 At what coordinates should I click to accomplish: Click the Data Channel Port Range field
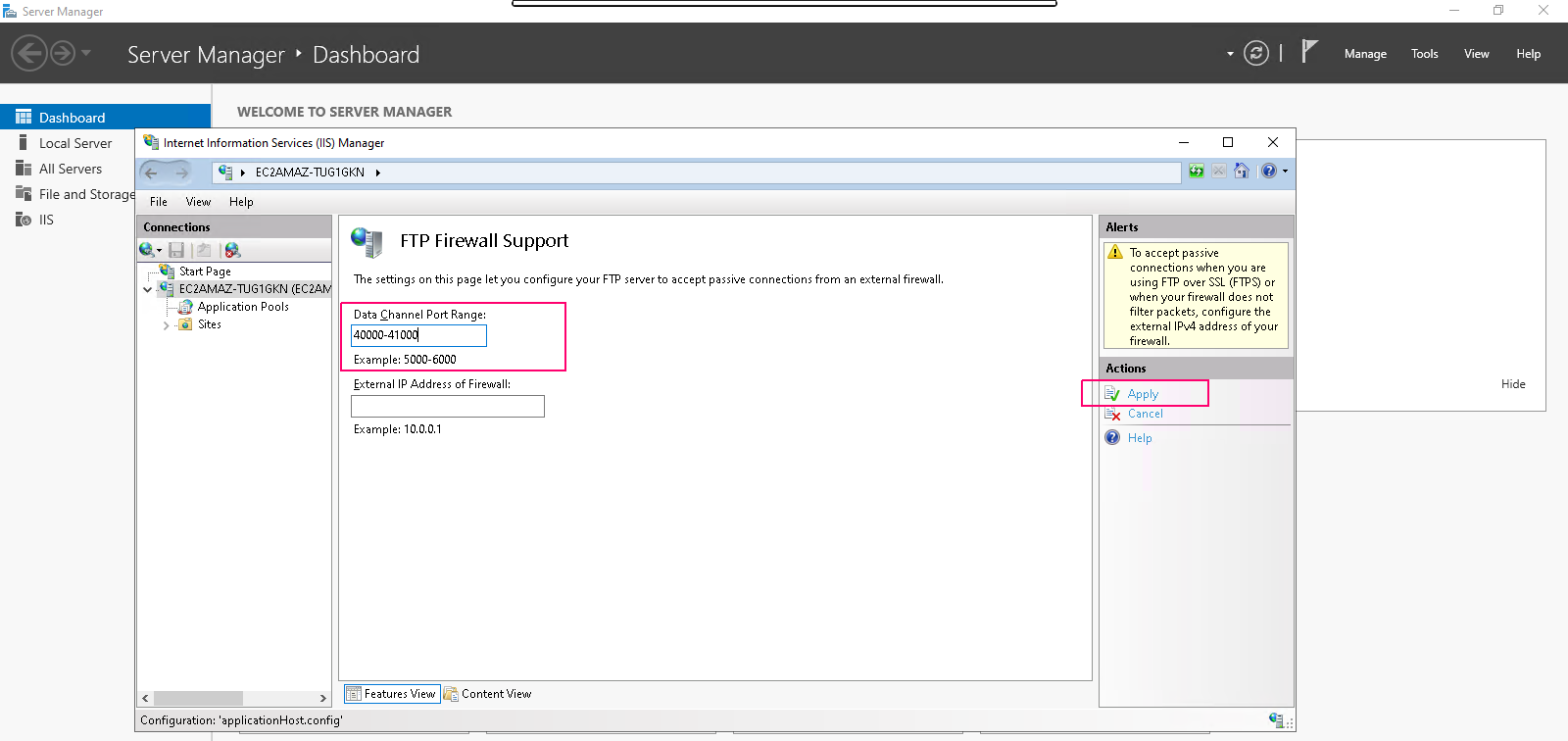[418, 335]
